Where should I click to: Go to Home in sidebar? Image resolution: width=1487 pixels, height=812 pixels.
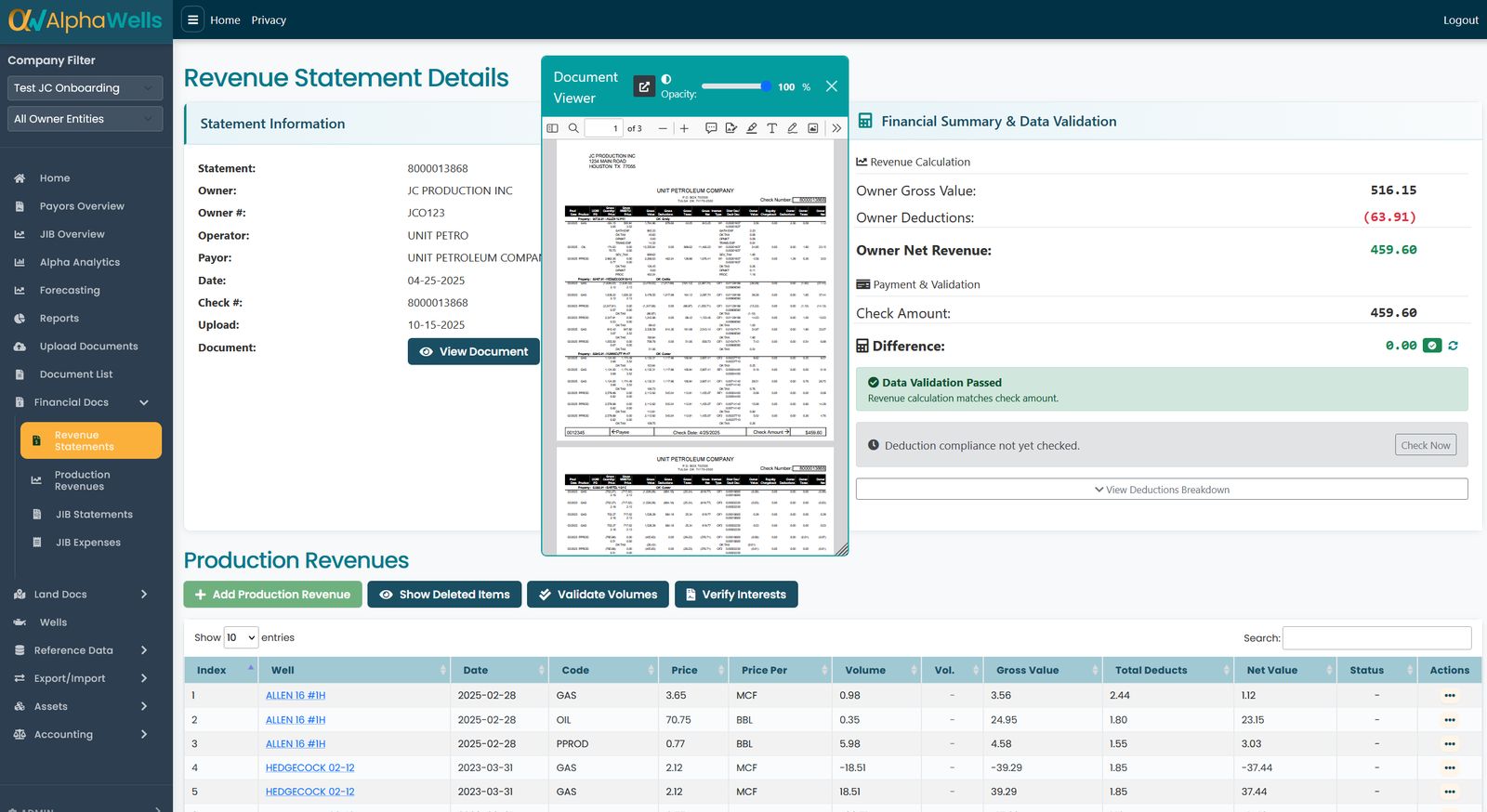[55, 178]
